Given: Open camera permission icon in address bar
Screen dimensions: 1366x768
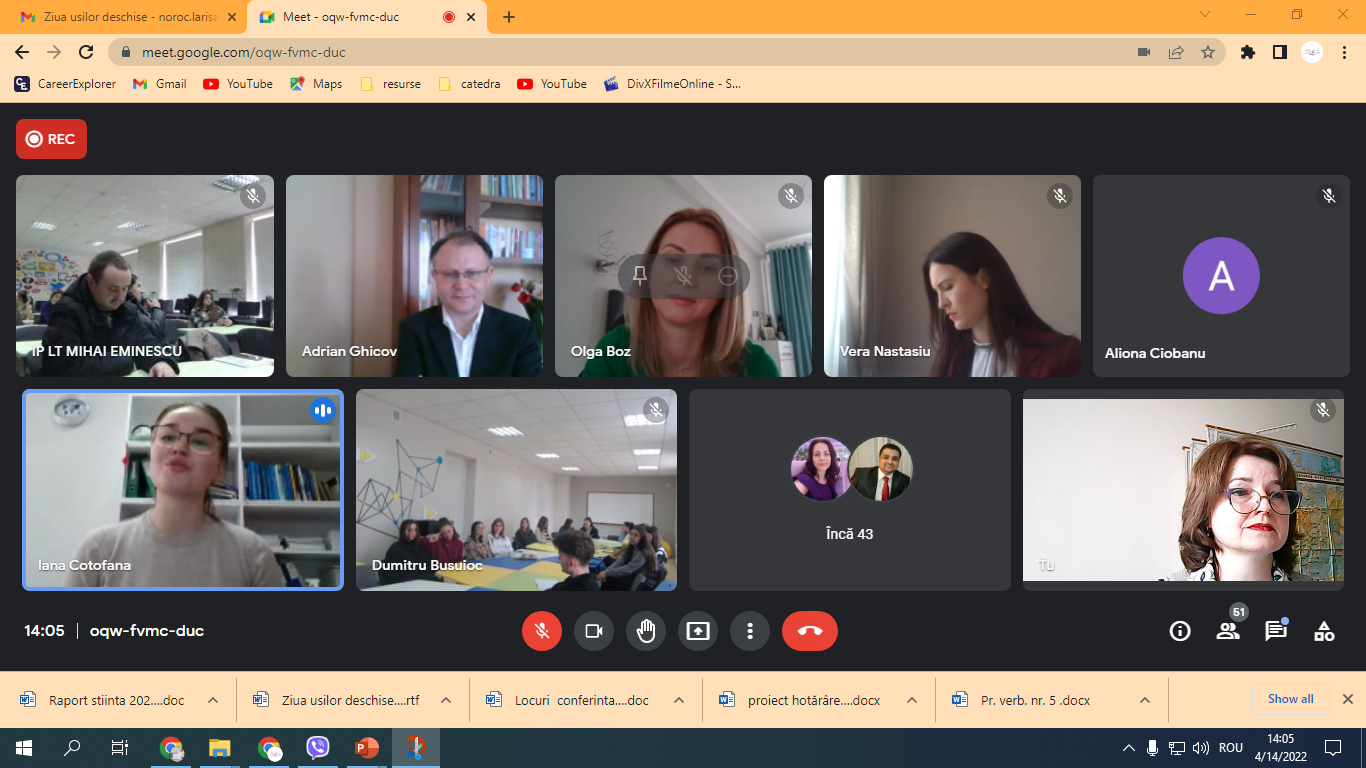Looking at the screenshot, I should [1144, 52].
